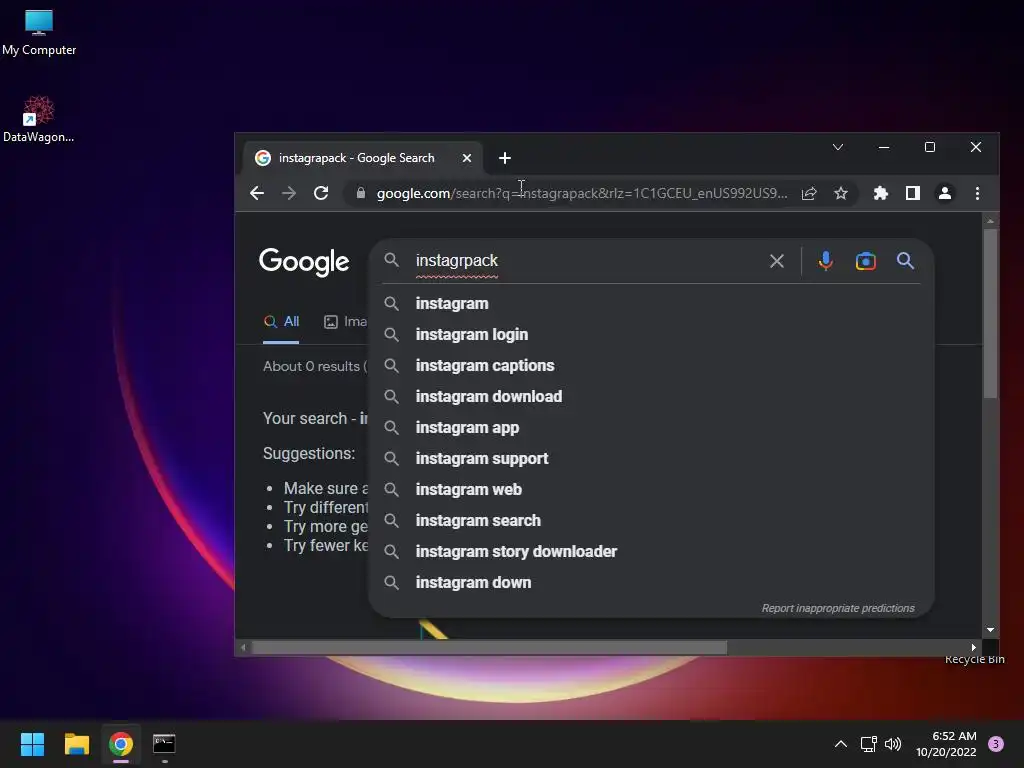Pick 'instagram story downloader' suggestion
This screenshot has width=1024, height=768.
click(x=651, y=552)
